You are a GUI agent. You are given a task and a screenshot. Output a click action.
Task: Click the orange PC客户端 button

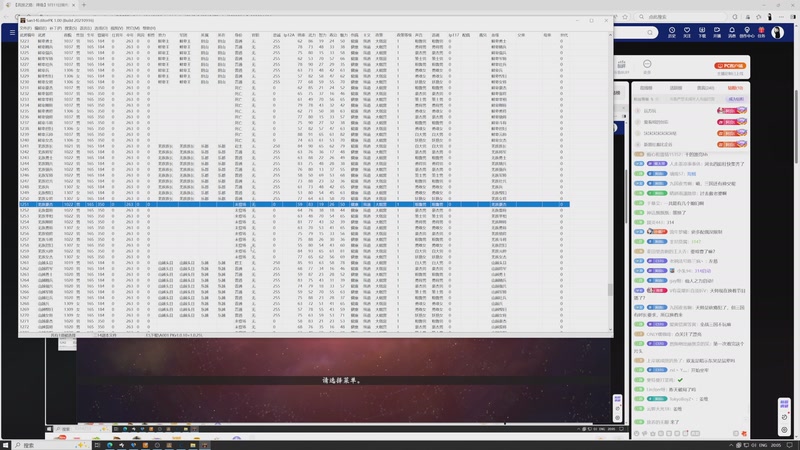[730, 66]
